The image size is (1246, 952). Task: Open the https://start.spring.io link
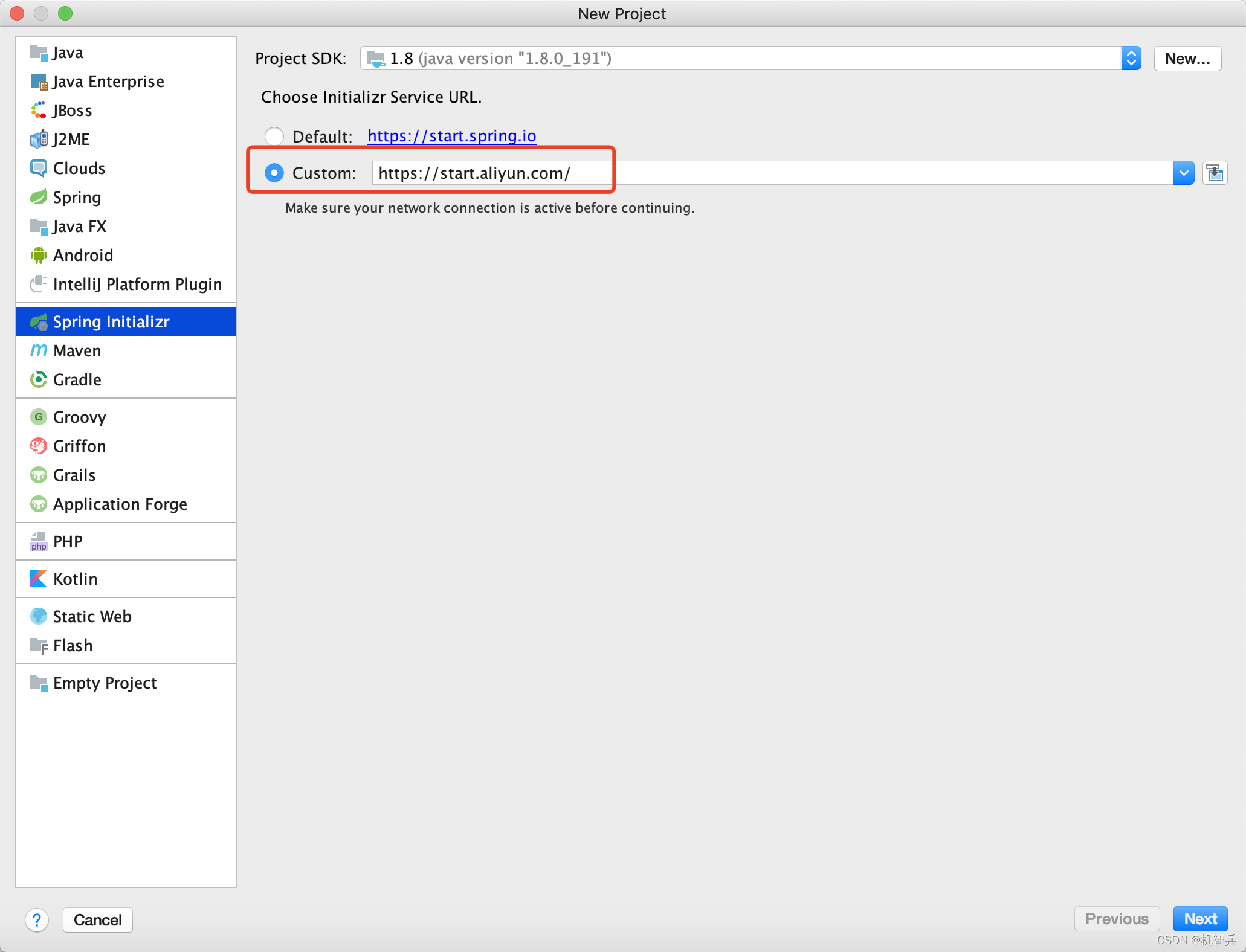(451, 136)
